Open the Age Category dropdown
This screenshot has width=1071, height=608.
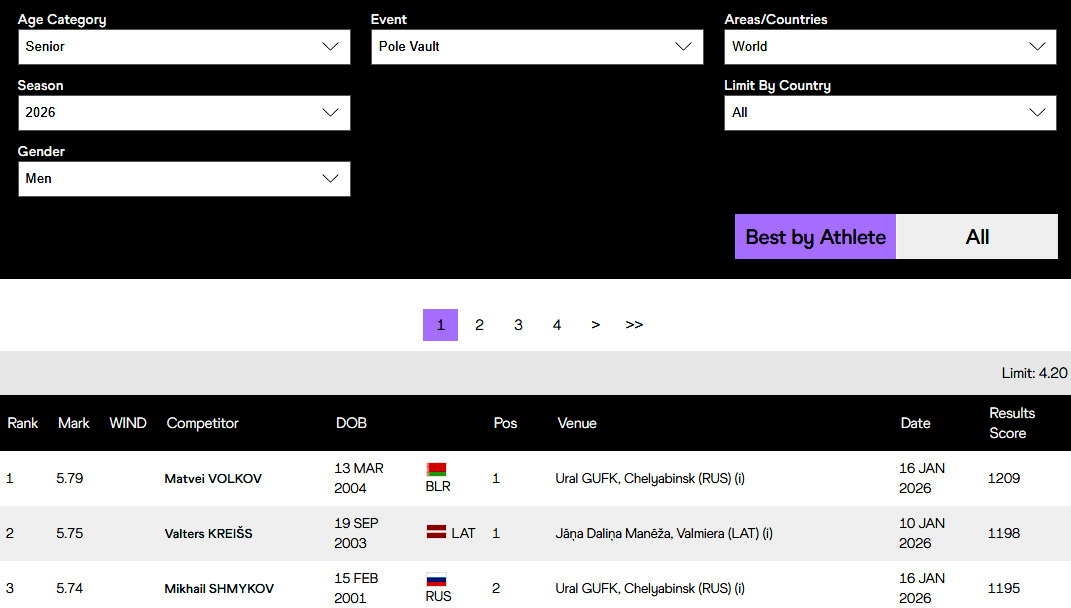(184, 47)
